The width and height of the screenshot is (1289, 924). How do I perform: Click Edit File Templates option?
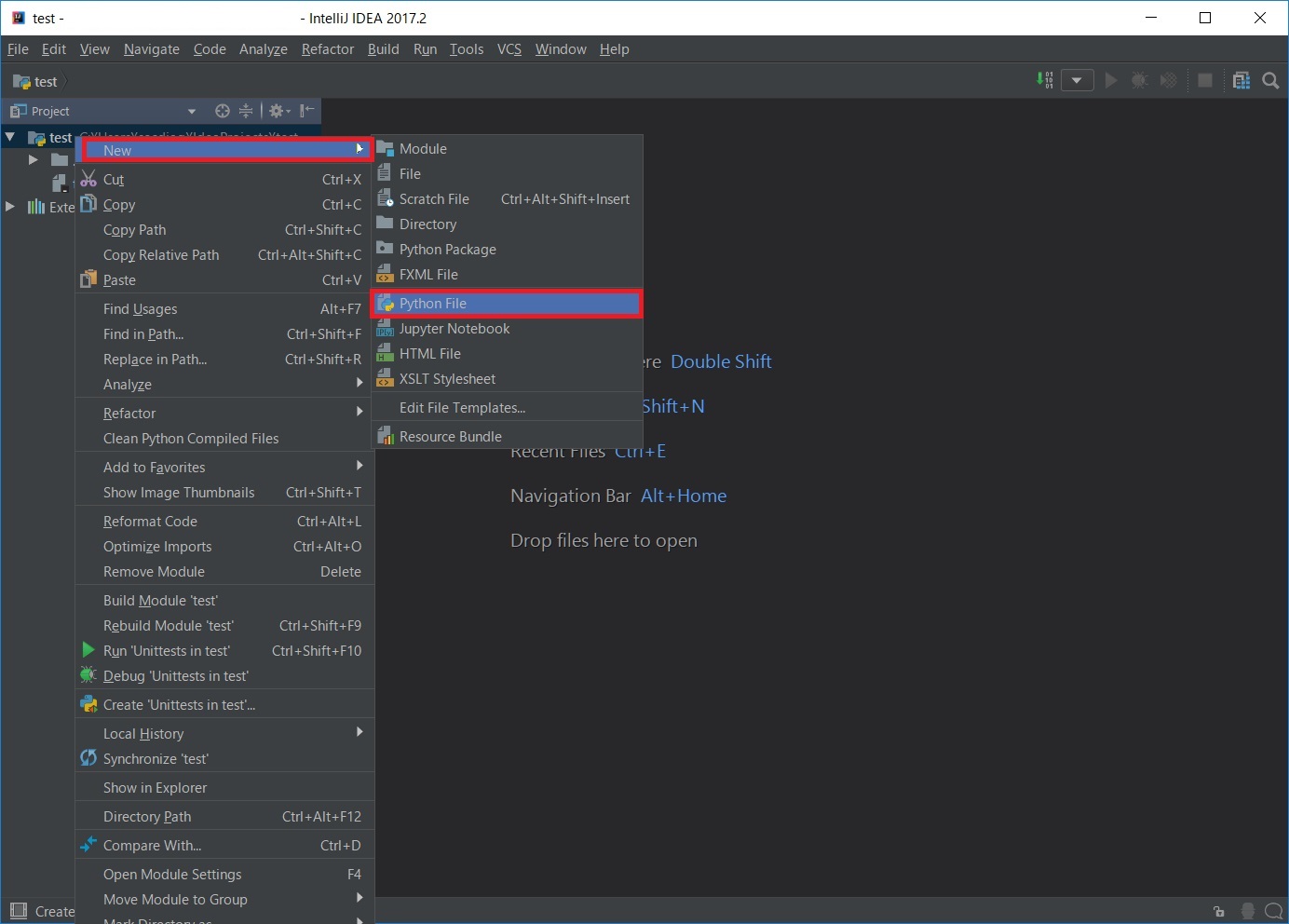click(462, 408)
